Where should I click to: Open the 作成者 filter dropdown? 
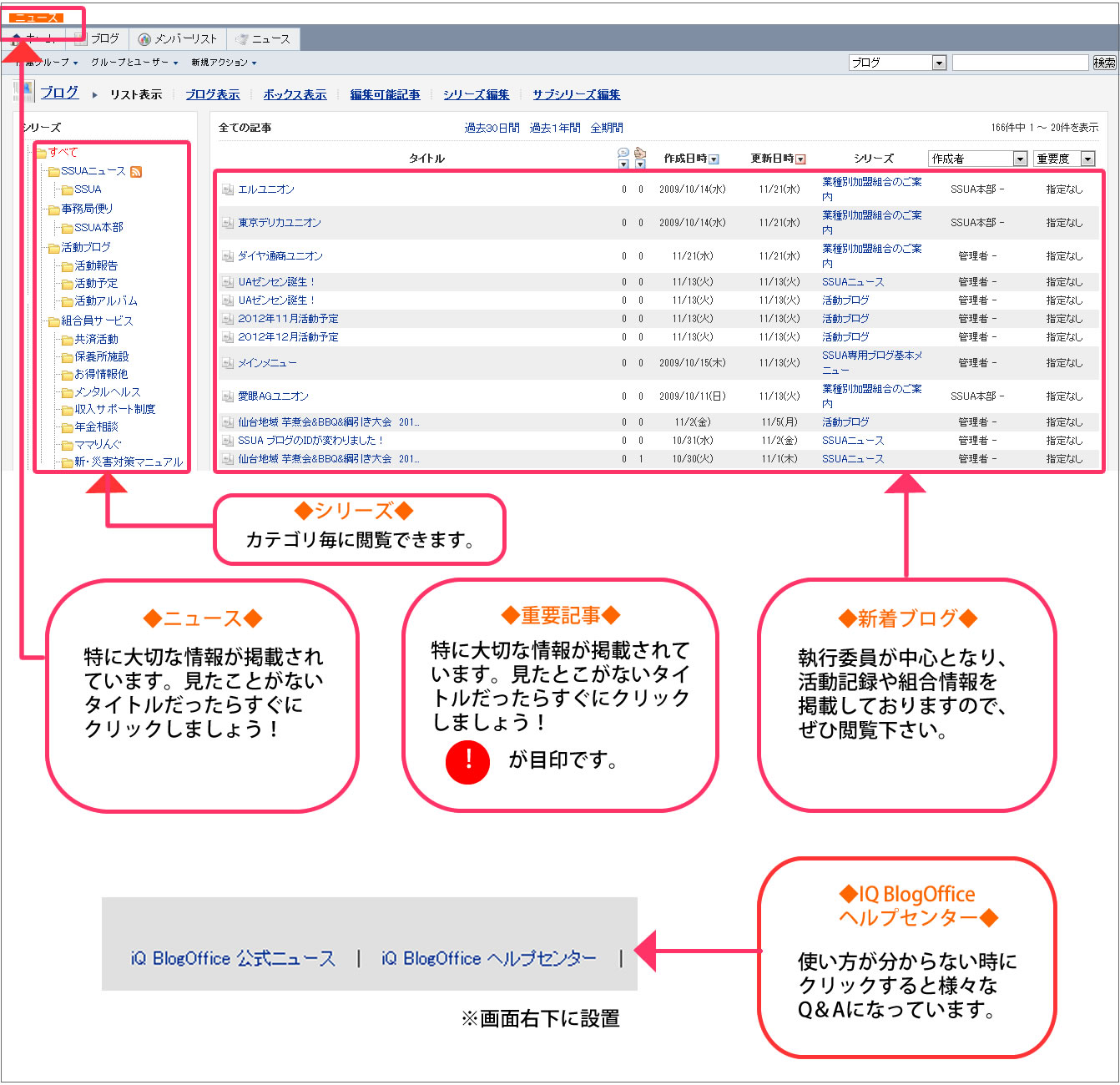coord(977,159)
